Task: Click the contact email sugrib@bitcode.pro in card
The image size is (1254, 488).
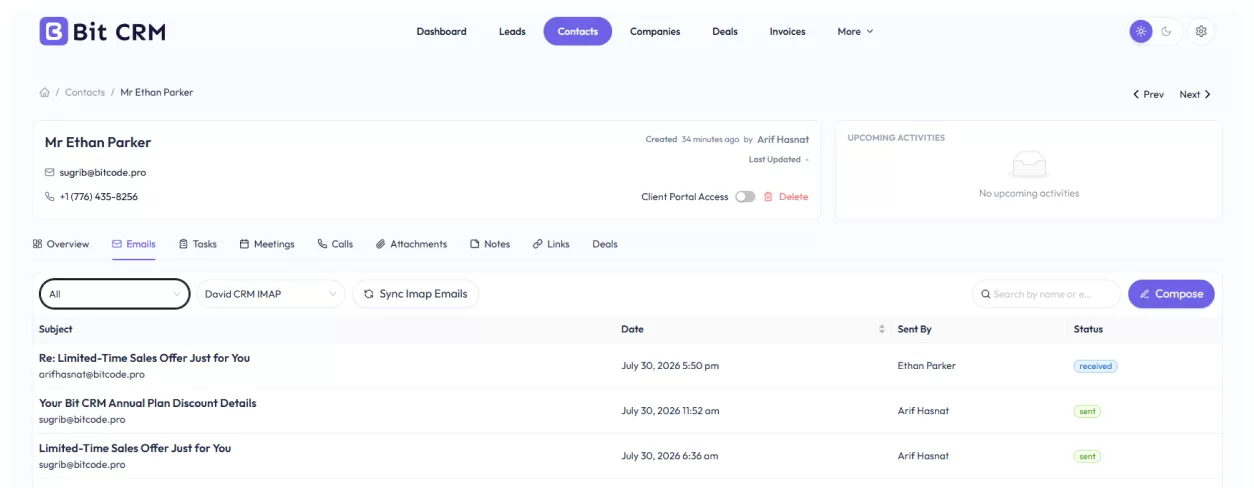Action: click(102, 172)
